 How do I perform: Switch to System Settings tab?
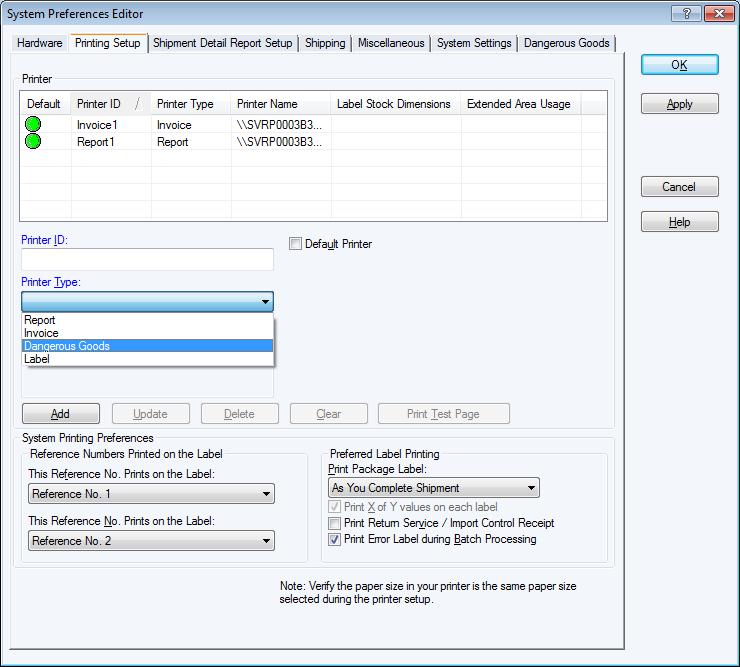[474, 43]
